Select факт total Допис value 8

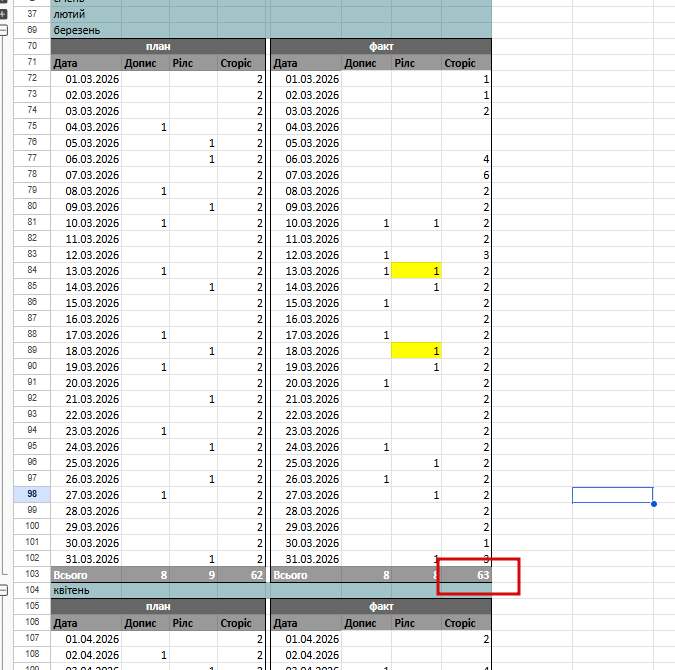(x=366, y=575)
